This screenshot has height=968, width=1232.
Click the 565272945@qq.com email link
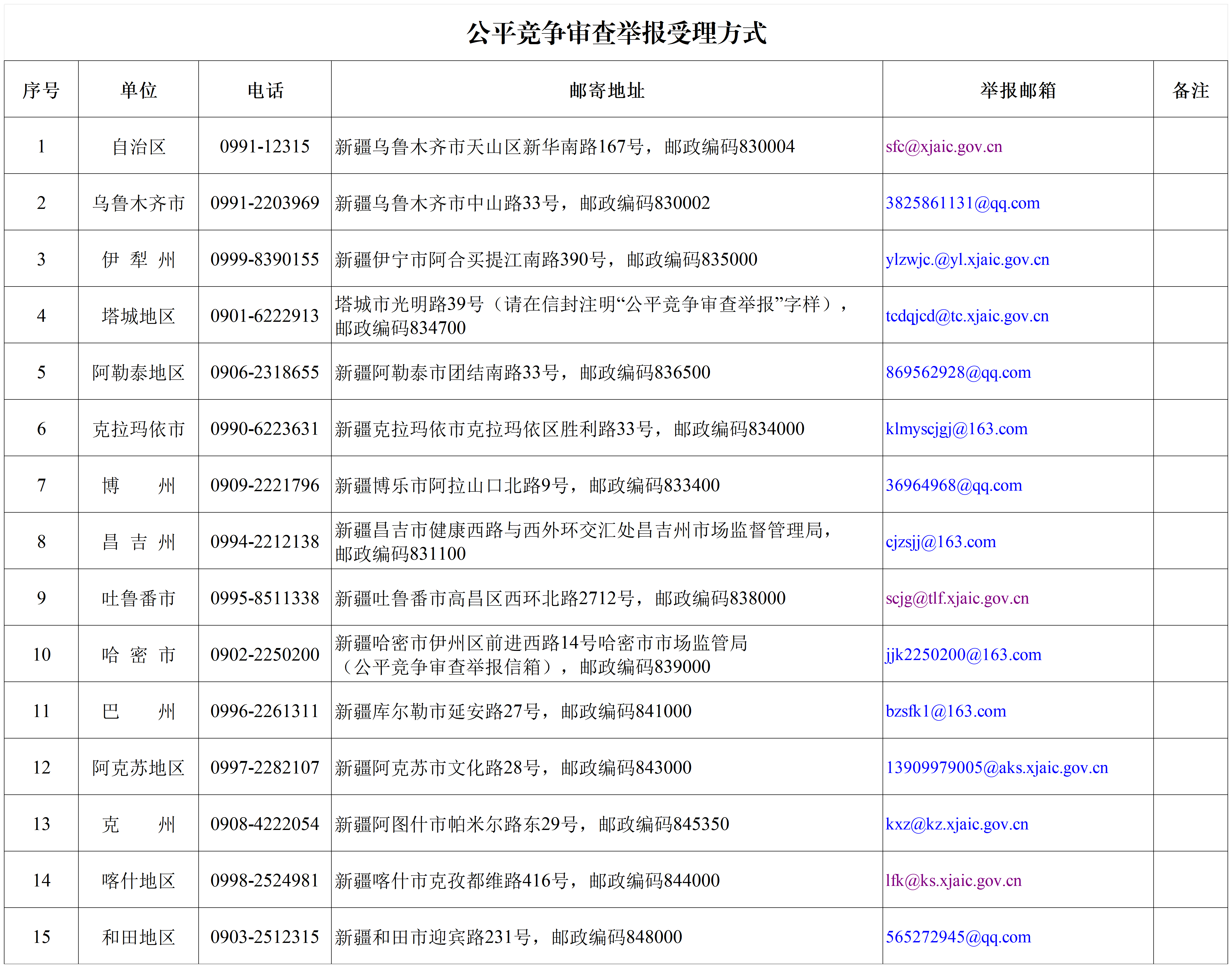[958, 937]
